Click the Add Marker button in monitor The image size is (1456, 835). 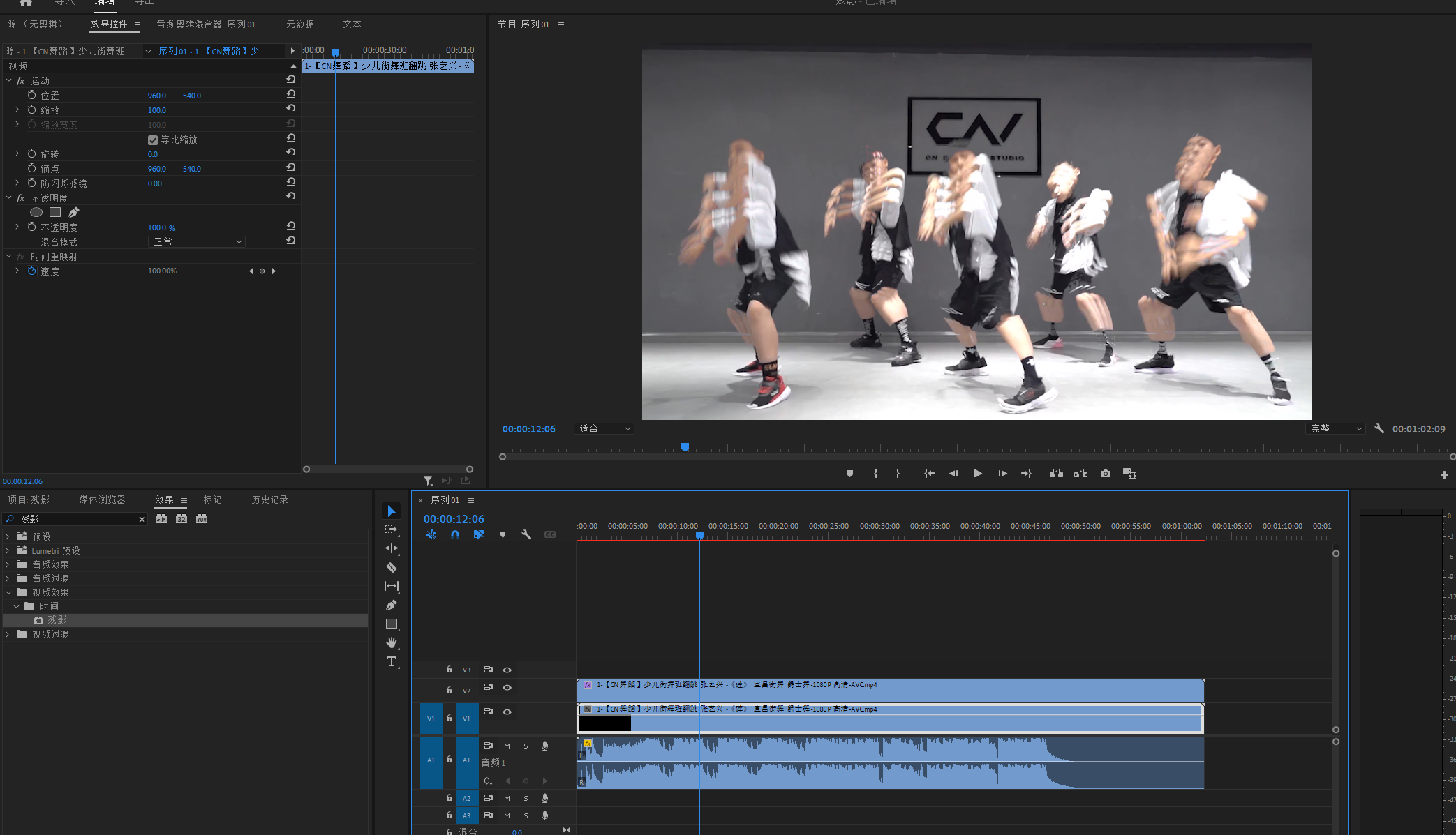pyautogui.click(x=849, y=474)
